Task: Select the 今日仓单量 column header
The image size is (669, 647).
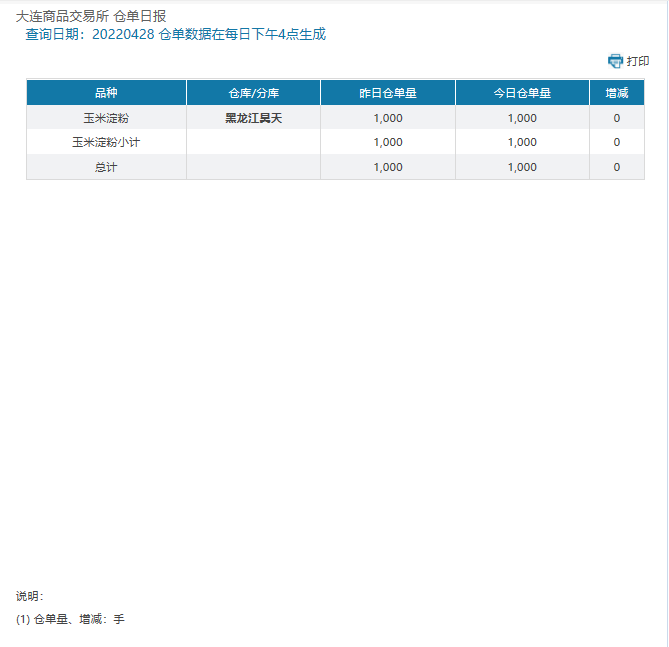Action: [522, 93]
